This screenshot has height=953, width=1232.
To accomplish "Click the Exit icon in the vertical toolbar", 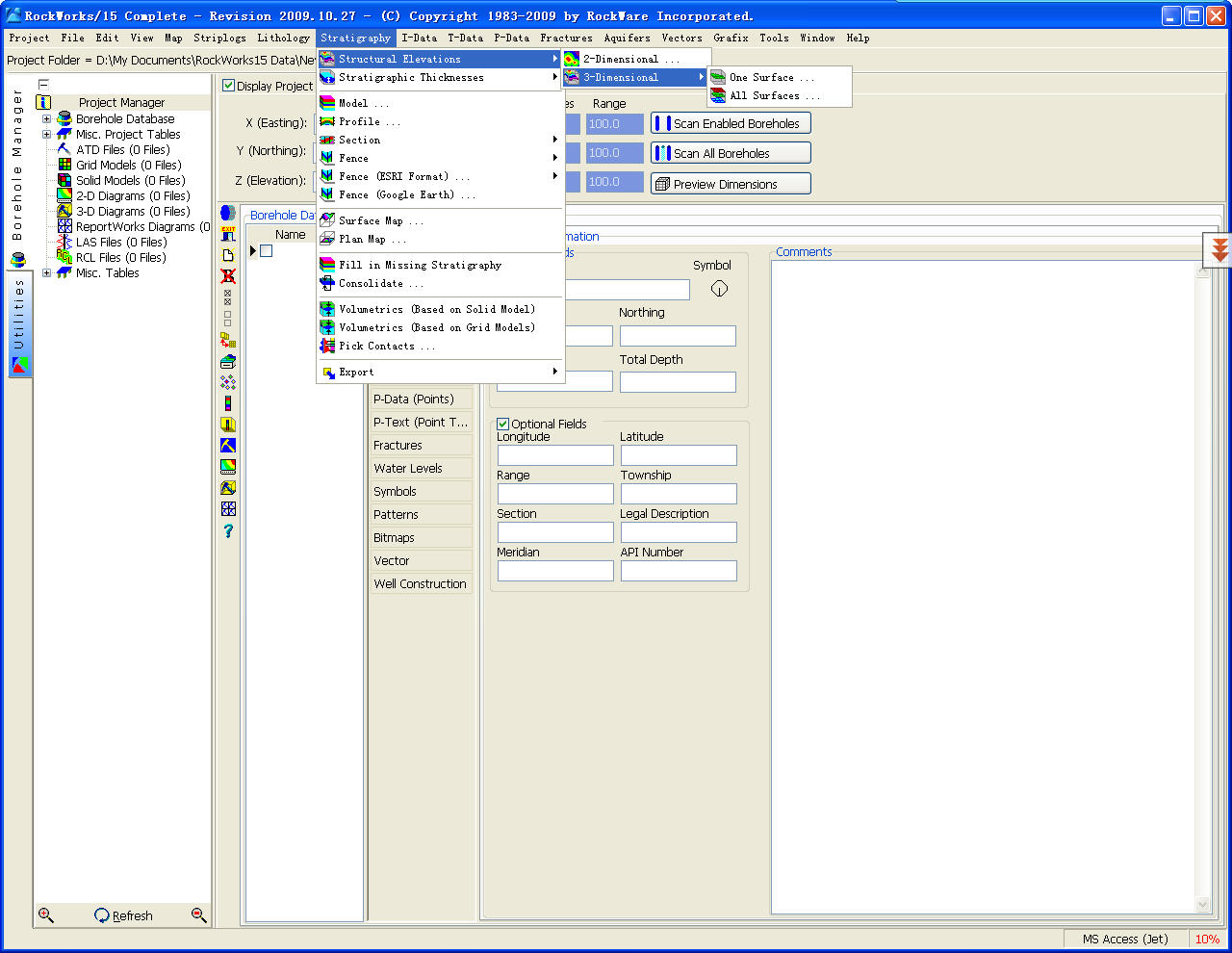I will click(228, 234).
